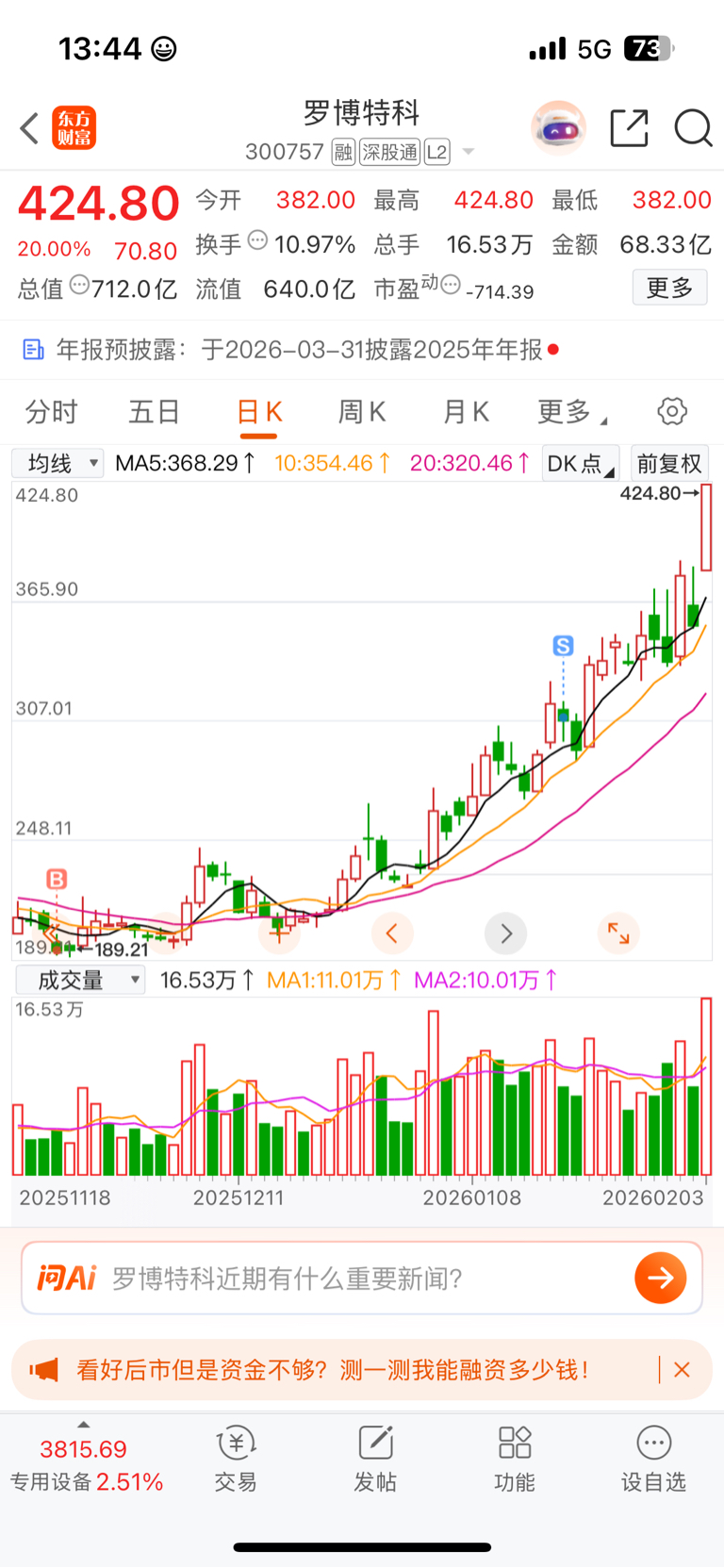Tap the 424.80 current price
This screenshot has width=724, height=1568.
pos(99,203)
